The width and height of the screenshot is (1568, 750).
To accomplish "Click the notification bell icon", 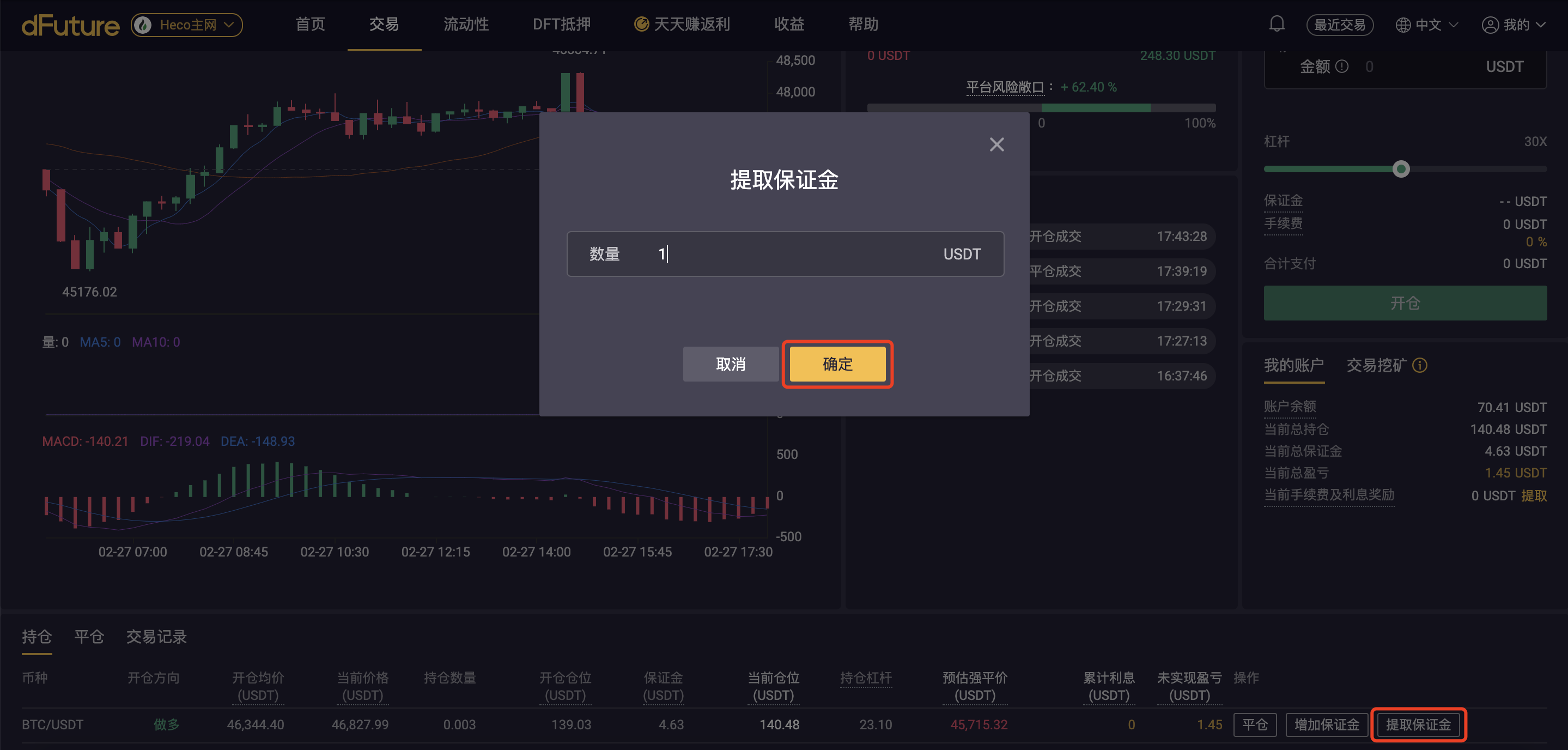I will tap(1277, 25).
